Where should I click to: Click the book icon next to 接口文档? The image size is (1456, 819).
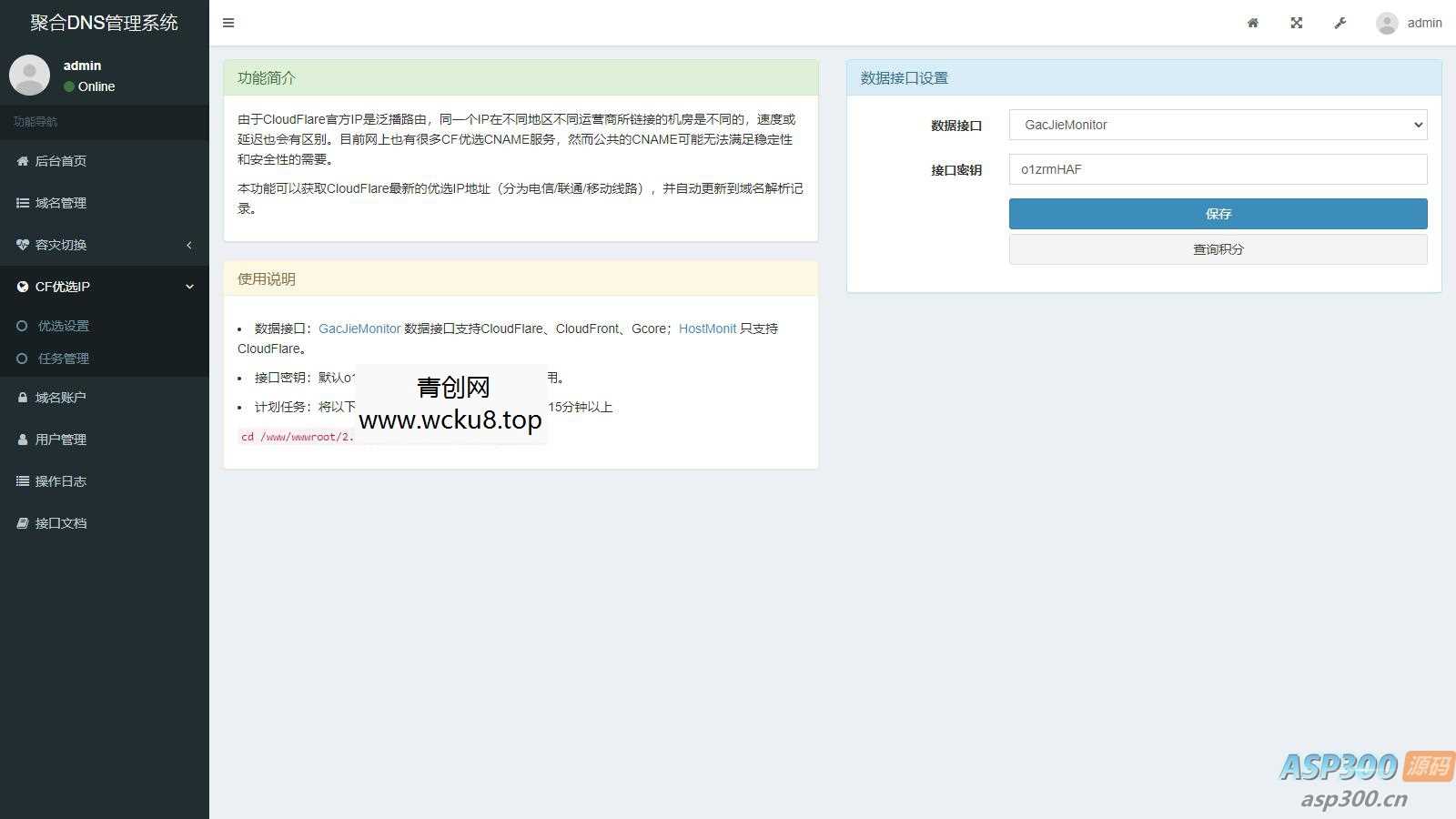[x=22, y=522]
